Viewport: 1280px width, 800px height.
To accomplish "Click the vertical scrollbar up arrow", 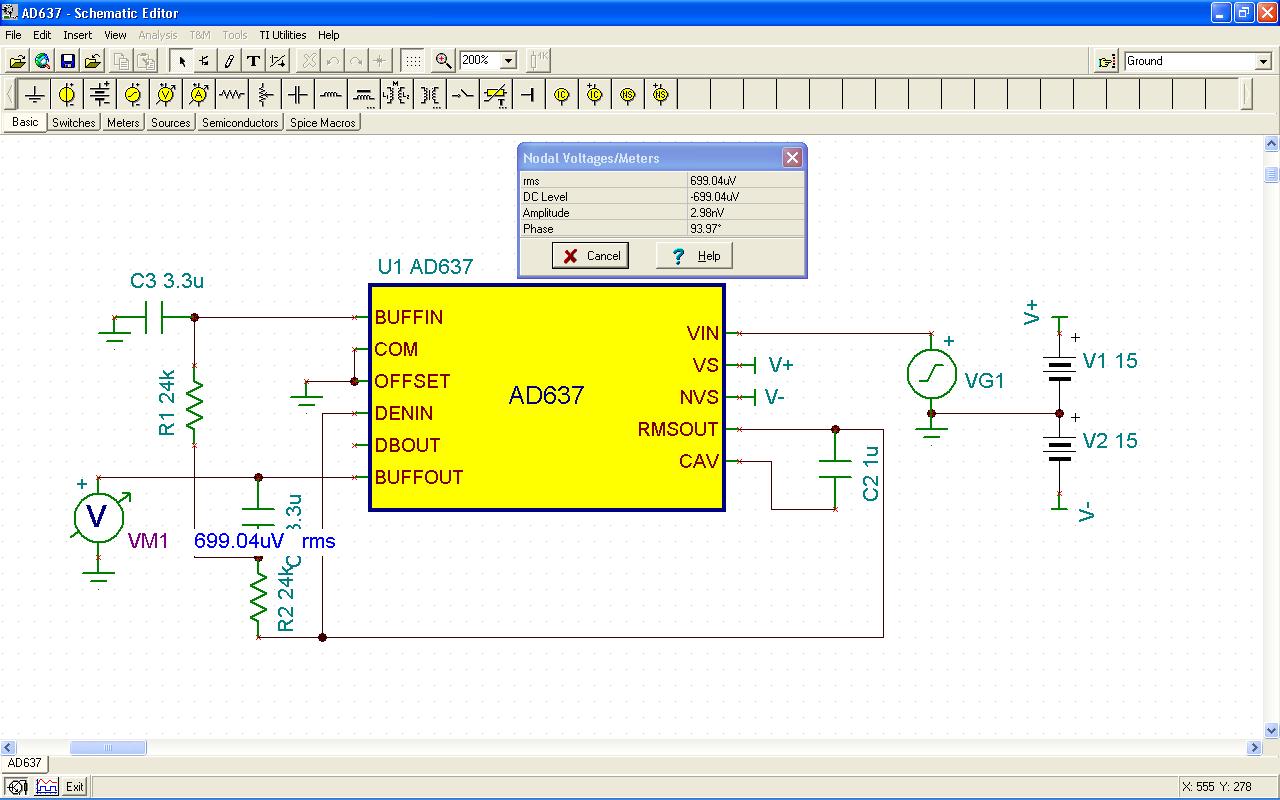I will (1271, 144).
